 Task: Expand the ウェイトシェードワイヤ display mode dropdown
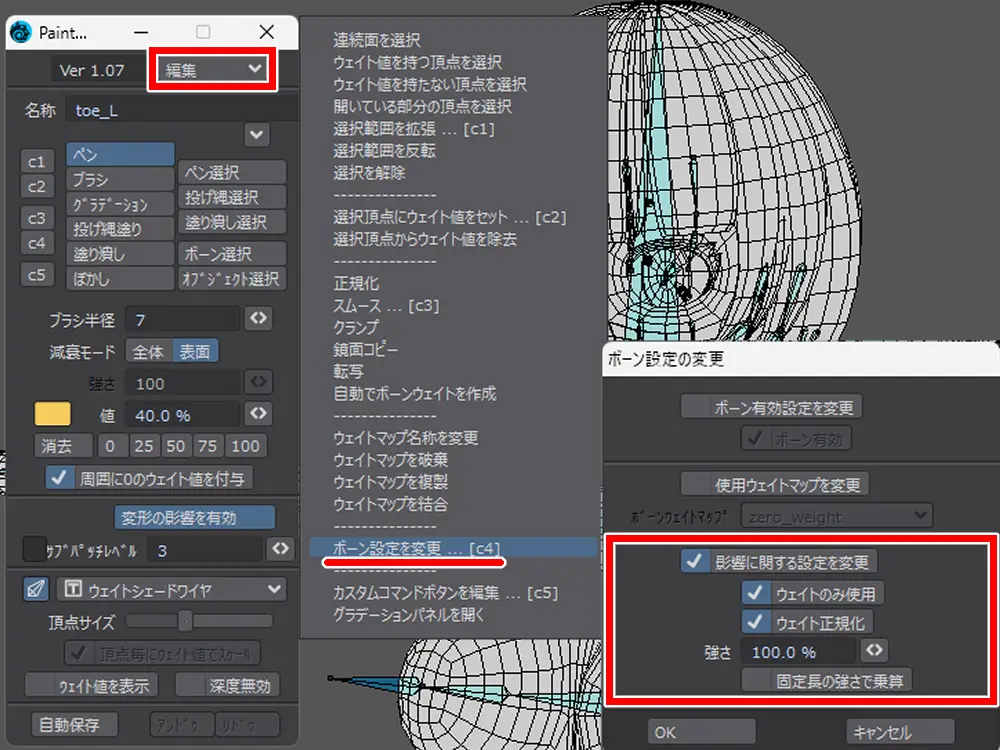click(x=171, y=589)
